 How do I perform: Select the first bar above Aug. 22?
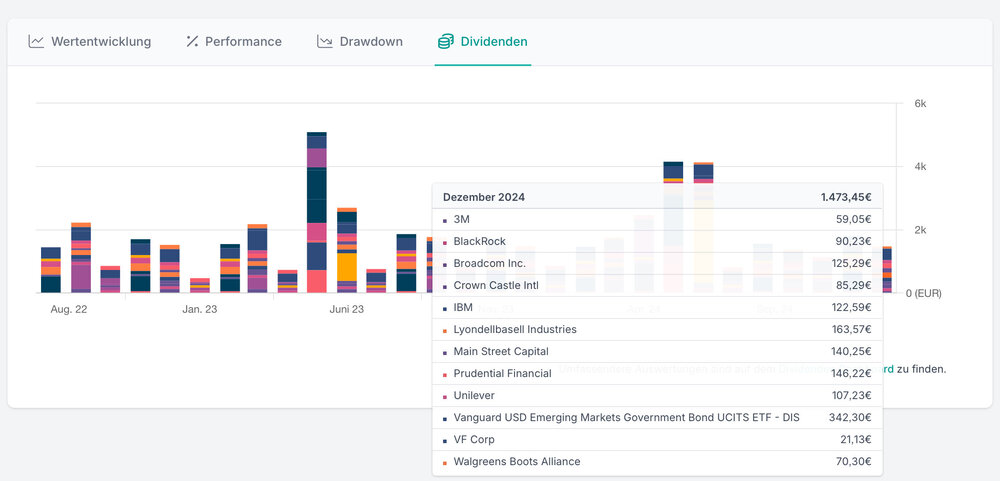[51, 270]
